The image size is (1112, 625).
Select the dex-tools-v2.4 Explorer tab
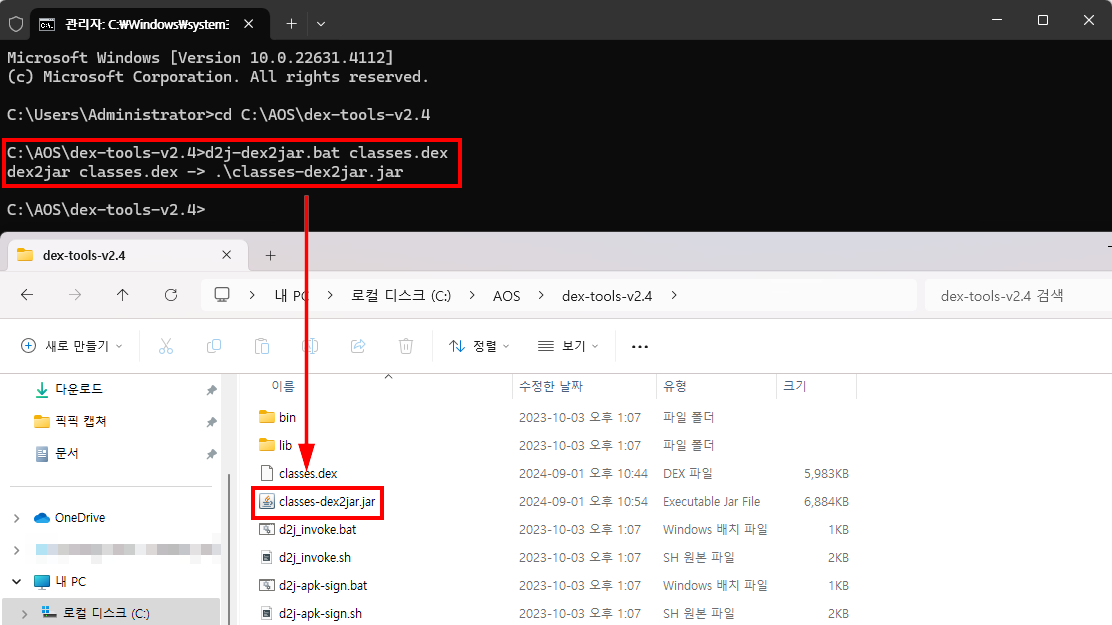click(x=128, y=255)
